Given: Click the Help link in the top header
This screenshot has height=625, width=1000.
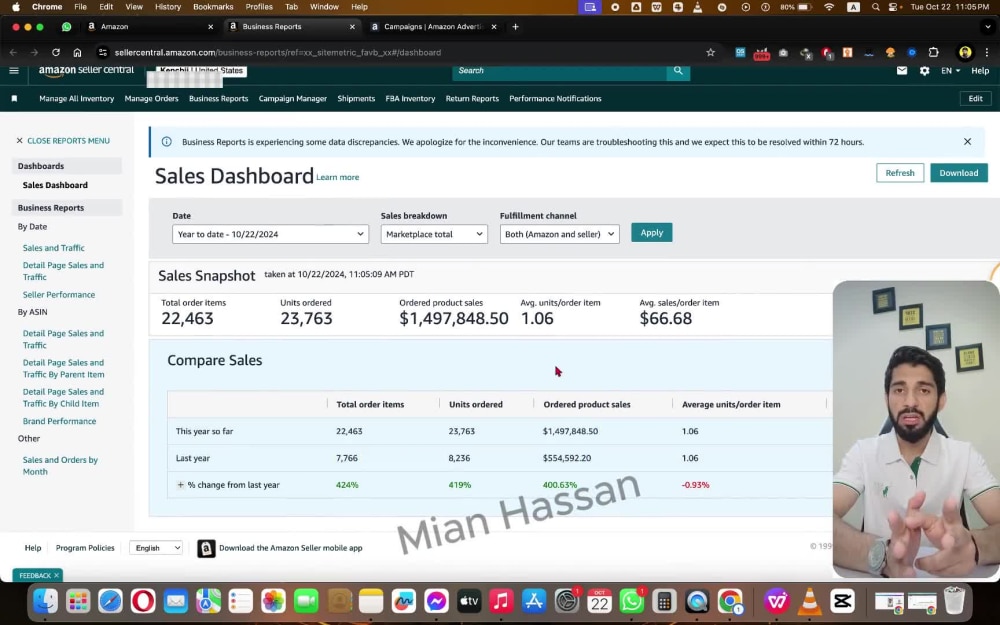Looking at the screenshot, I should [980, 71].
